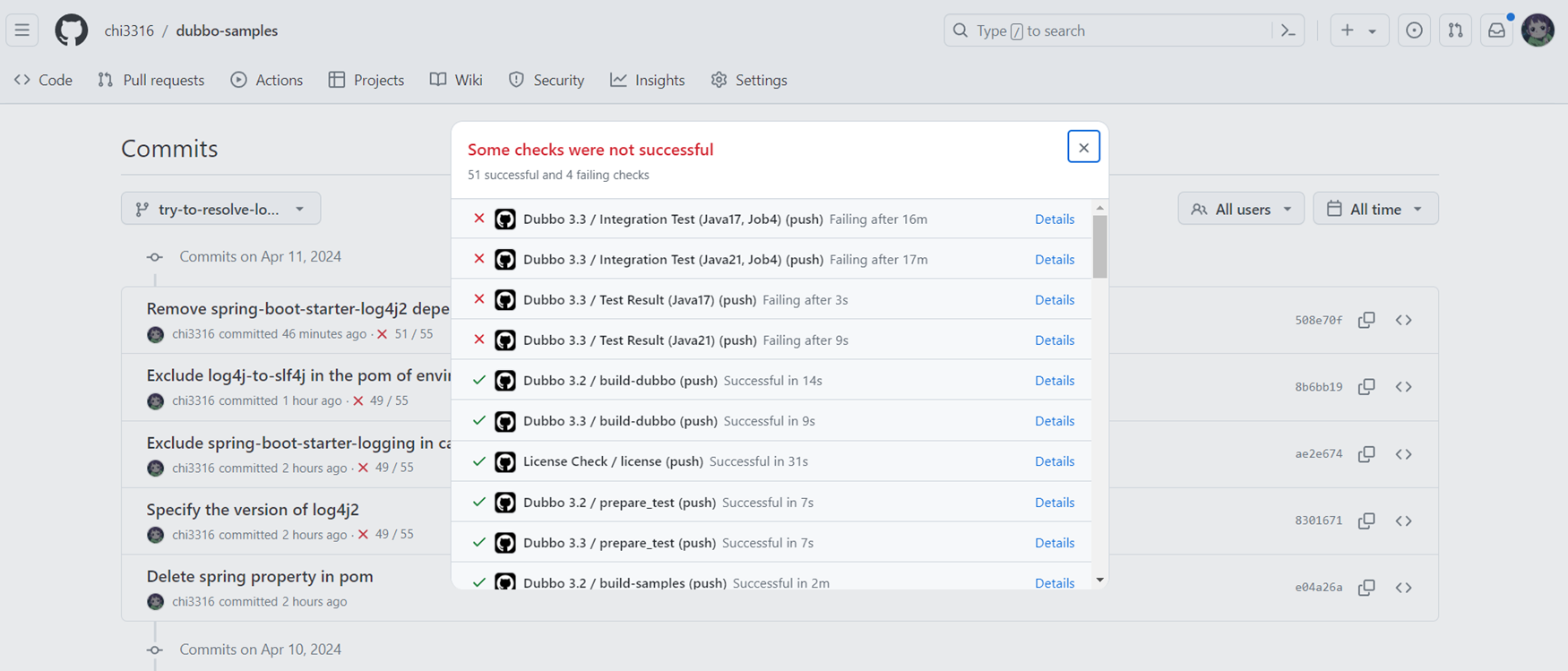Open the hamburger navigation menu
1568x671 pixels.
(x=22, y=30)
